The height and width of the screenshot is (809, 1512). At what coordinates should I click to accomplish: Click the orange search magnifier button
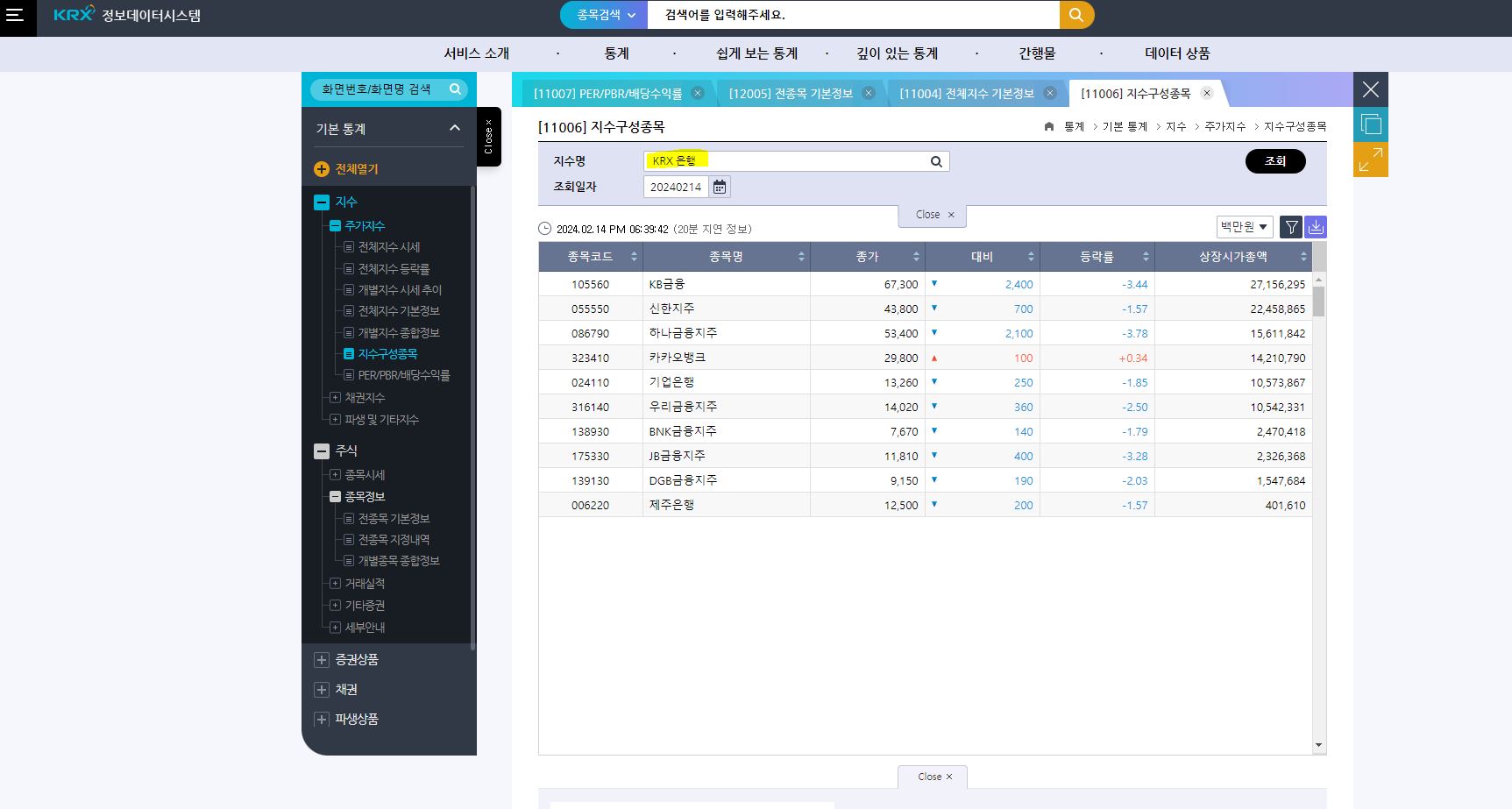click(x=1076, y=15)
